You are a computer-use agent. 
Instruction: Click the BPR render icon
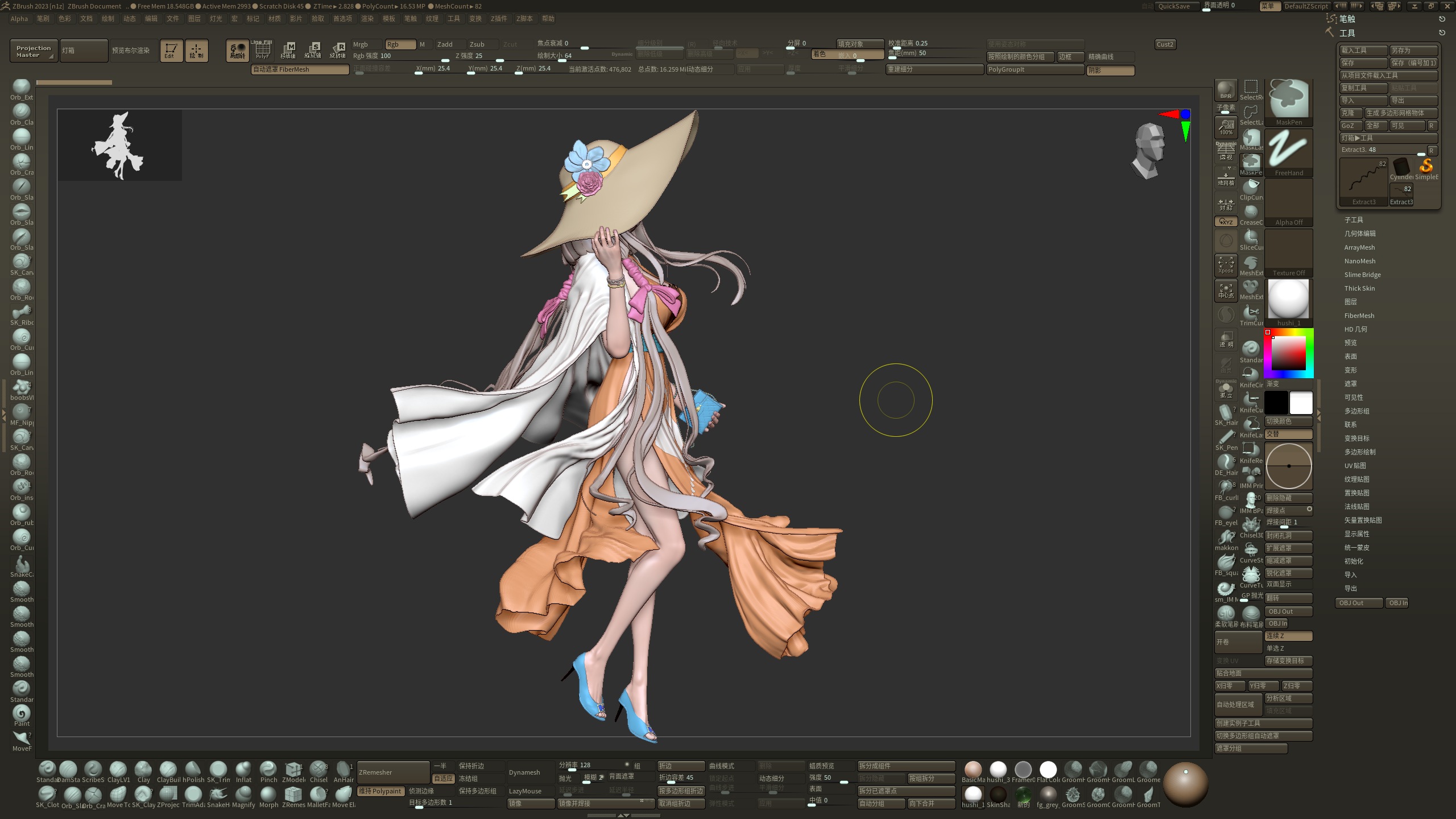(1226, 90)
